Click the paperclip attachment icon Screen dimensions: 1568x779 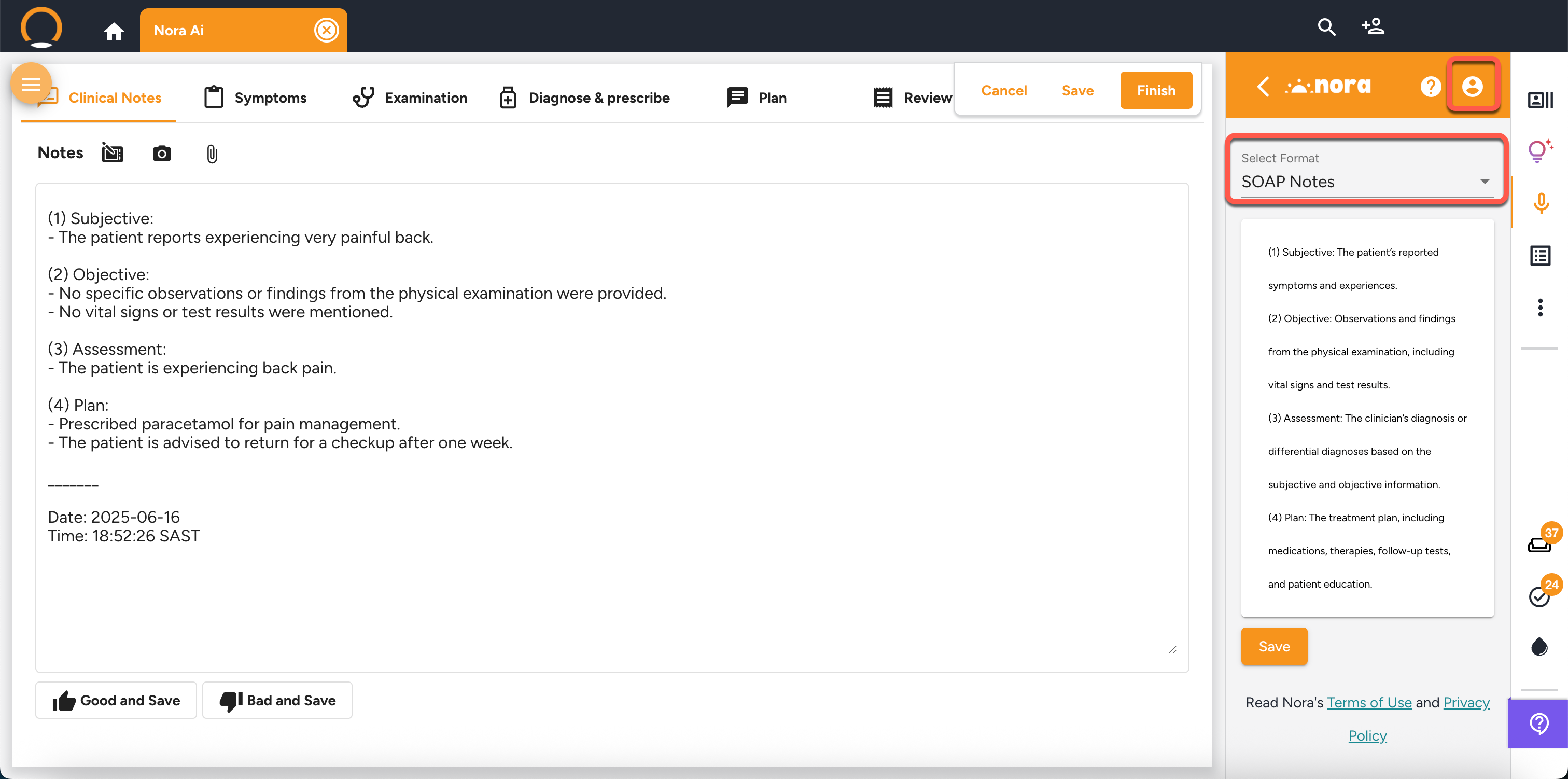coord(211,154)
